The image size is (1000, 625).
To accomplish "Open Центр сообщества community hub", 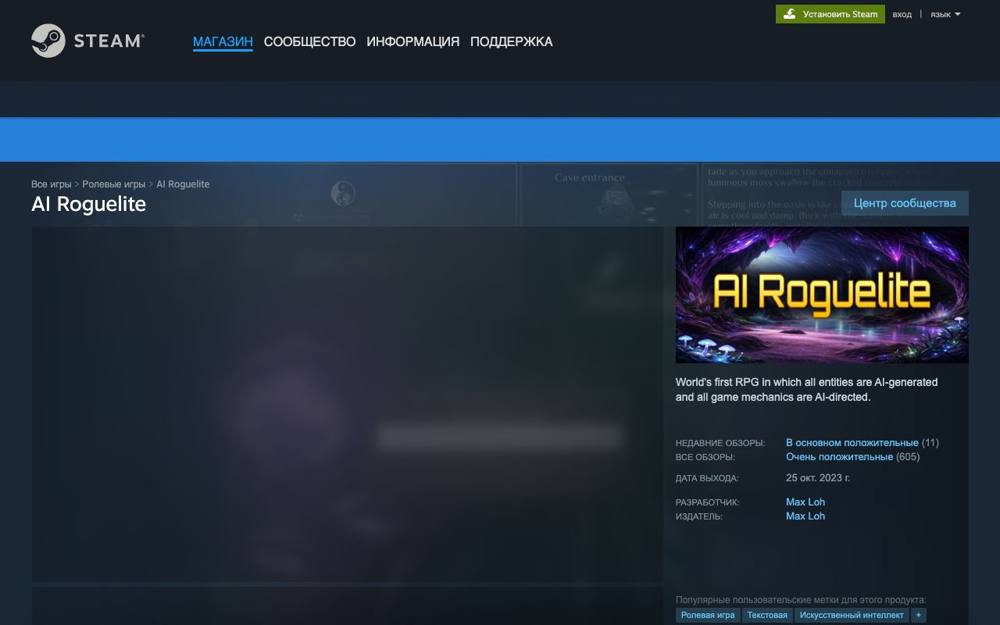I will click(904, 203).
